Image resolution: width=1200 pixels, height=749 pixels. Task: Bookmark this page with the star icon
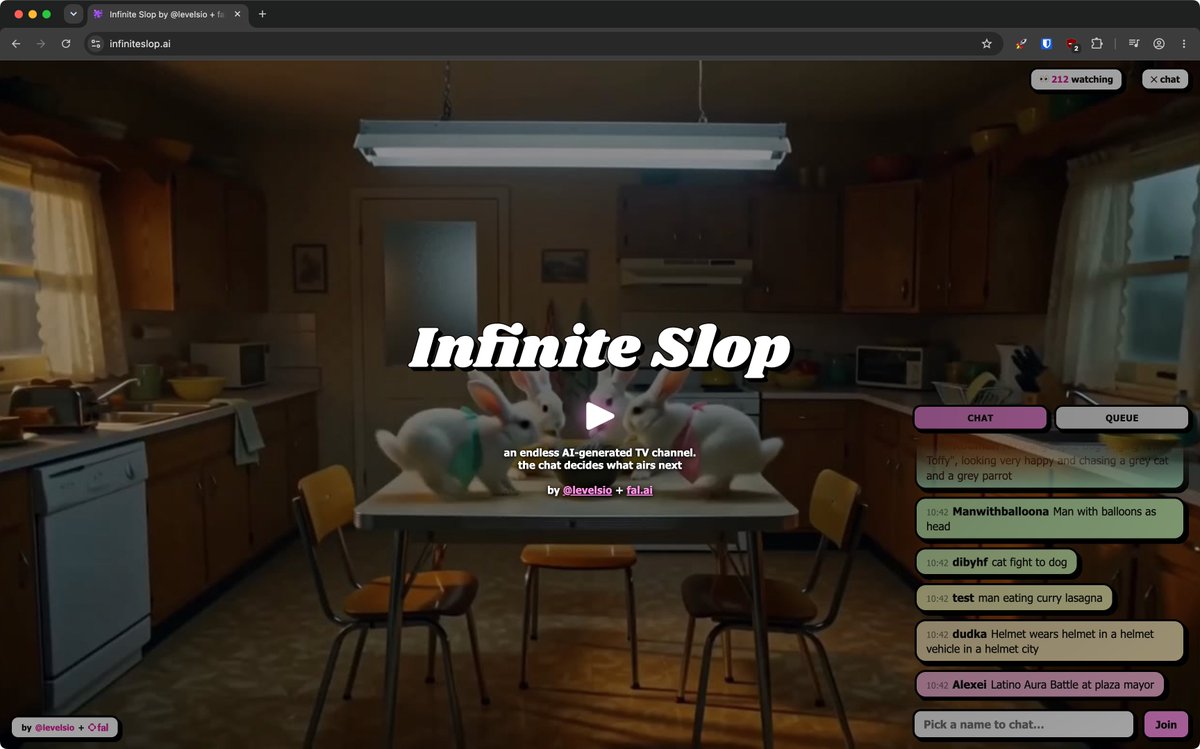[x=987, y=44]
